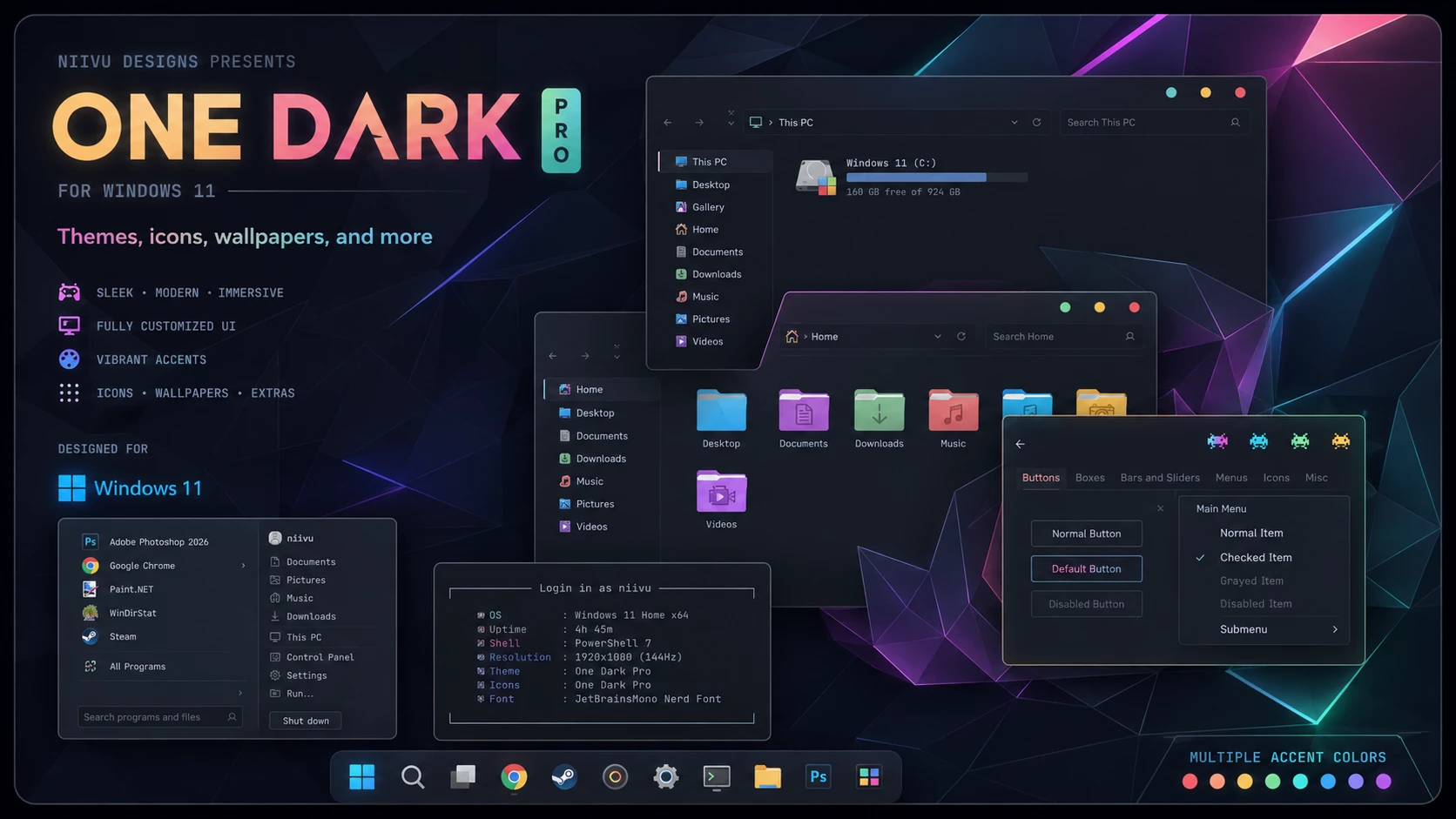Click the search magnifier in Start menu
Image resolution: width=1456 pixels, height=819 pixels.
coord(232,717)
